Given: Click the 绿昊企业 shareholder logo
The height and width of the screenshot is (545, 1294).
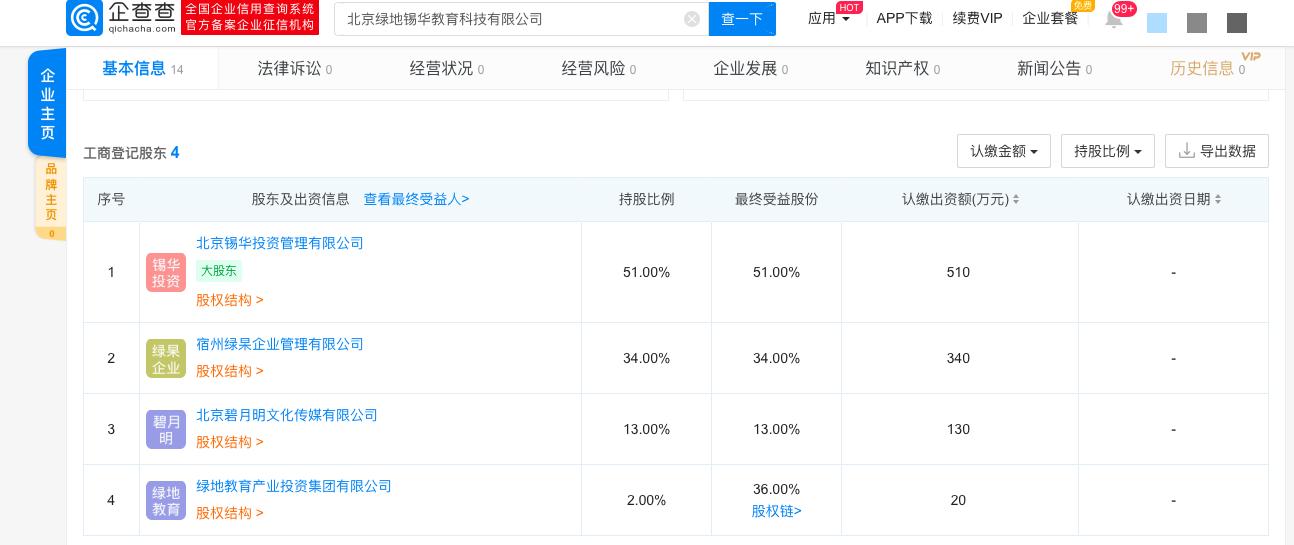Looking at the screenshot, I should (166, 358).
